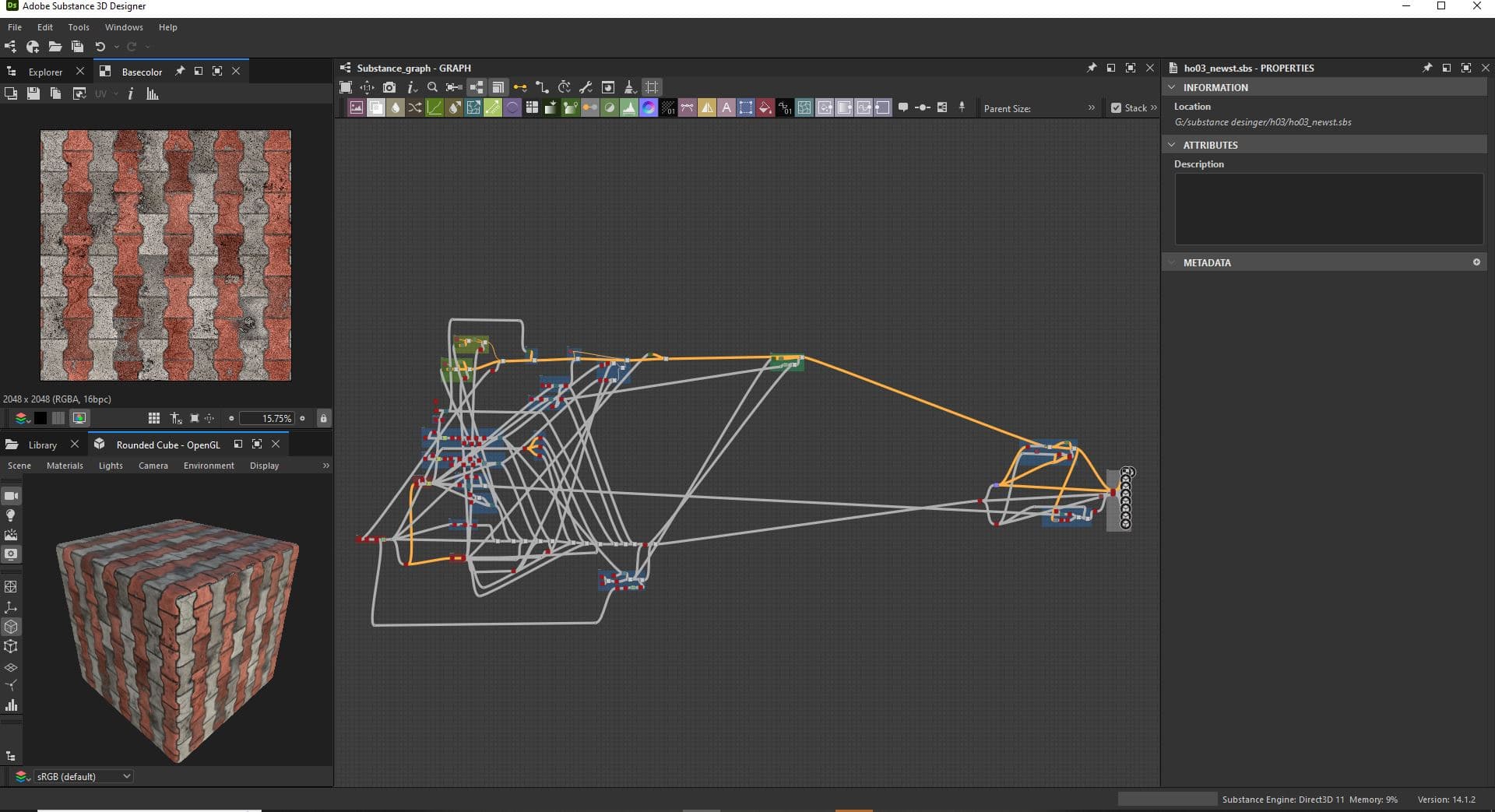This screenshot has height=812, width=1495.
Task: Add a Blend node from the node toolbar
Action: click(375, 108)
